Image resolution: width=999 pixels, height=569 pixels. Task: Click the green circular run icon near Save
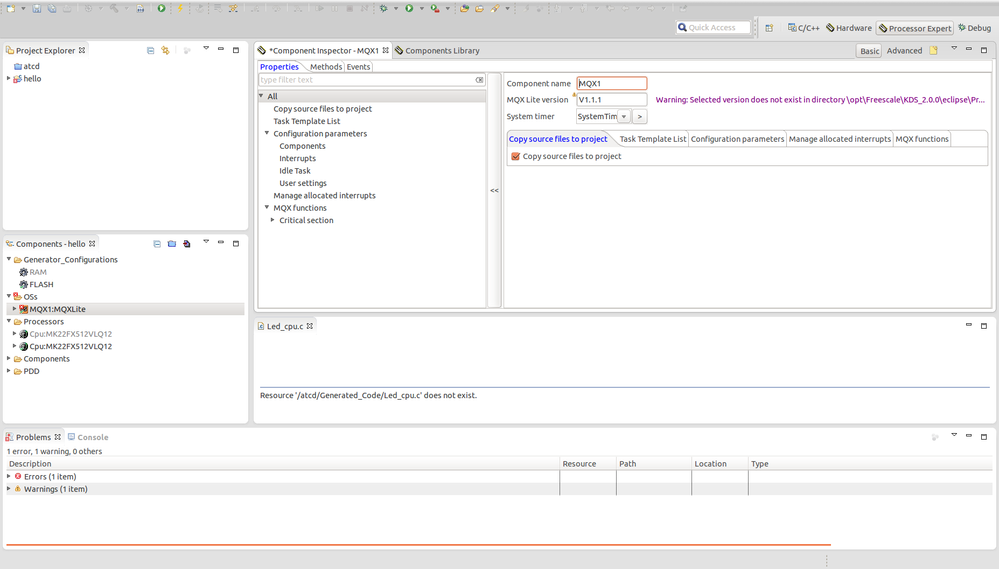tap(161, 8)
